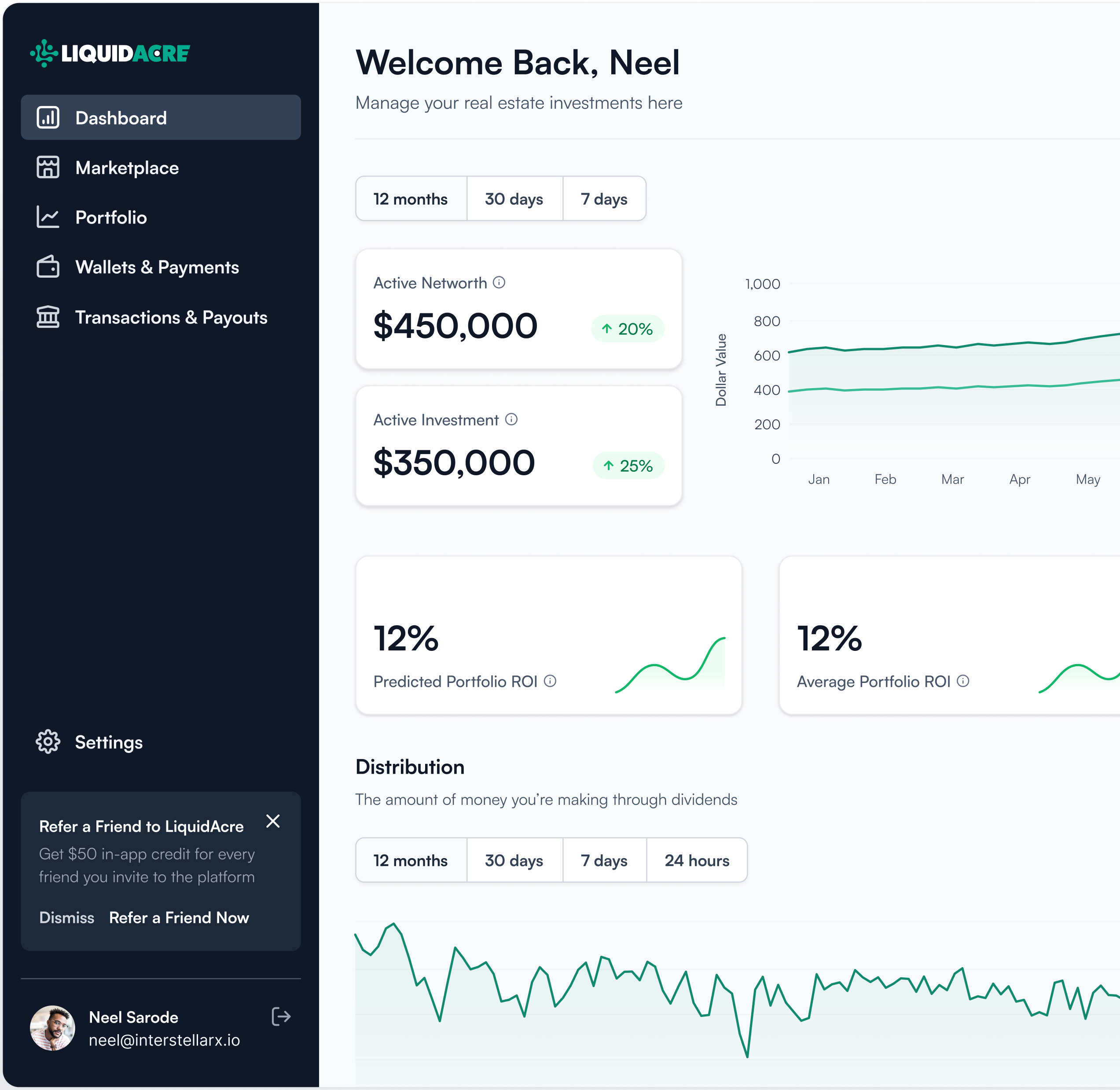
Task: Click the Dismiss link
Action: (66, 918)
